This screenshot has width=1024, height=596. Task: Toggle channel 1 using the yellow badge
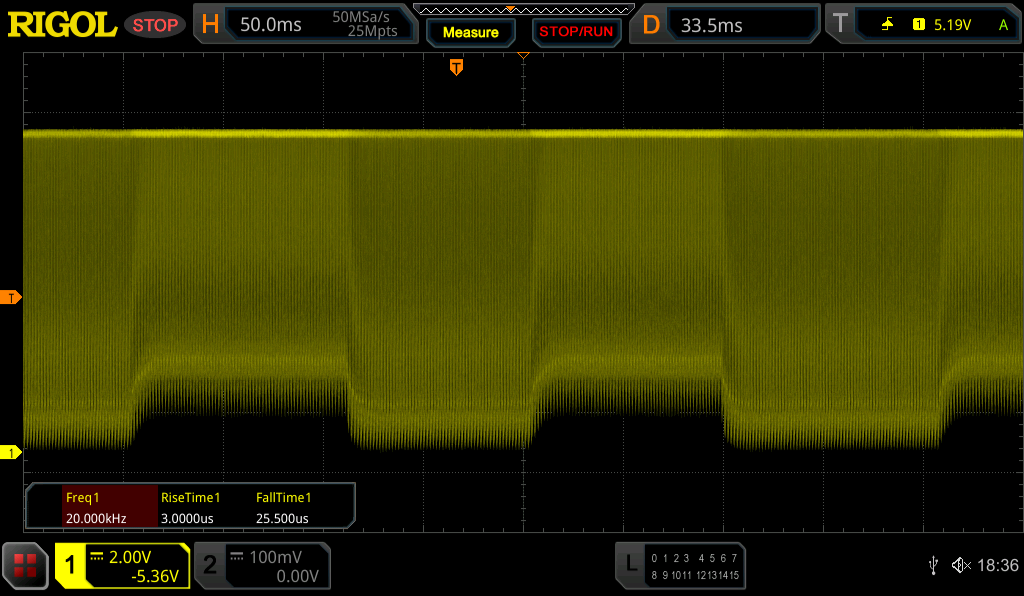pos(71,566)
